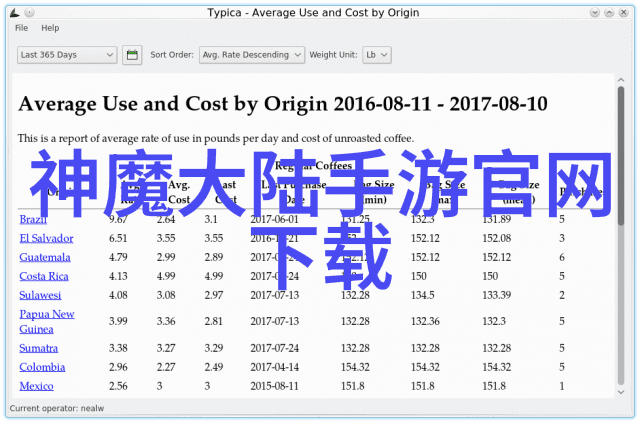Open the File menu
The image size is (640, 423).
tap(22, 28)
